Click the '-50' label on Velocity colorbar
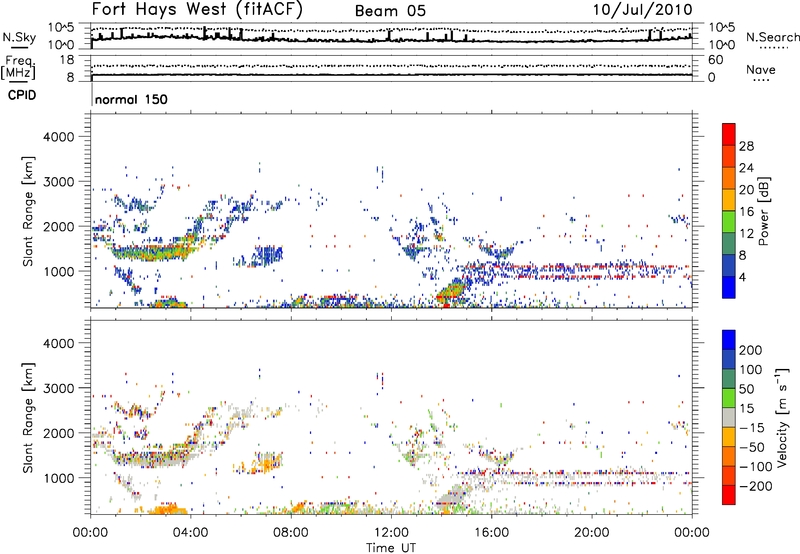Image resolution: width=800 pixels, height=554 pixels. click(751, 447)
